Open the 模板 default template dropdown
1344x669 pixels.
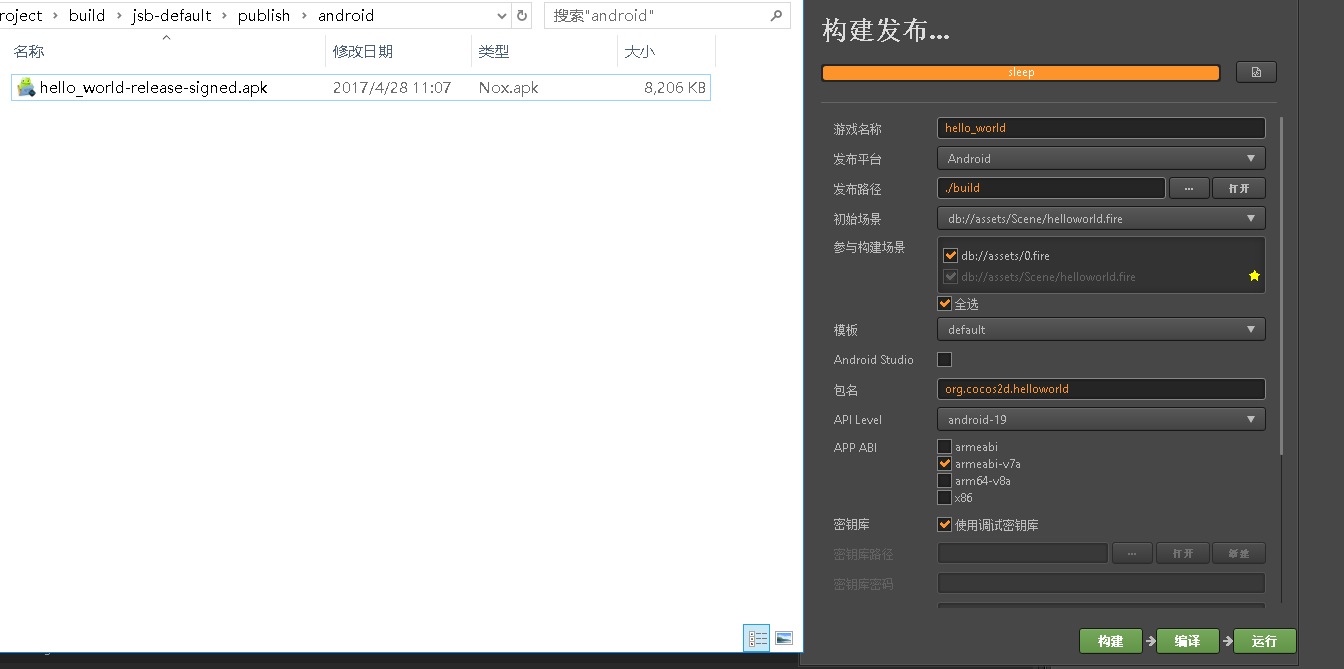1101,329
